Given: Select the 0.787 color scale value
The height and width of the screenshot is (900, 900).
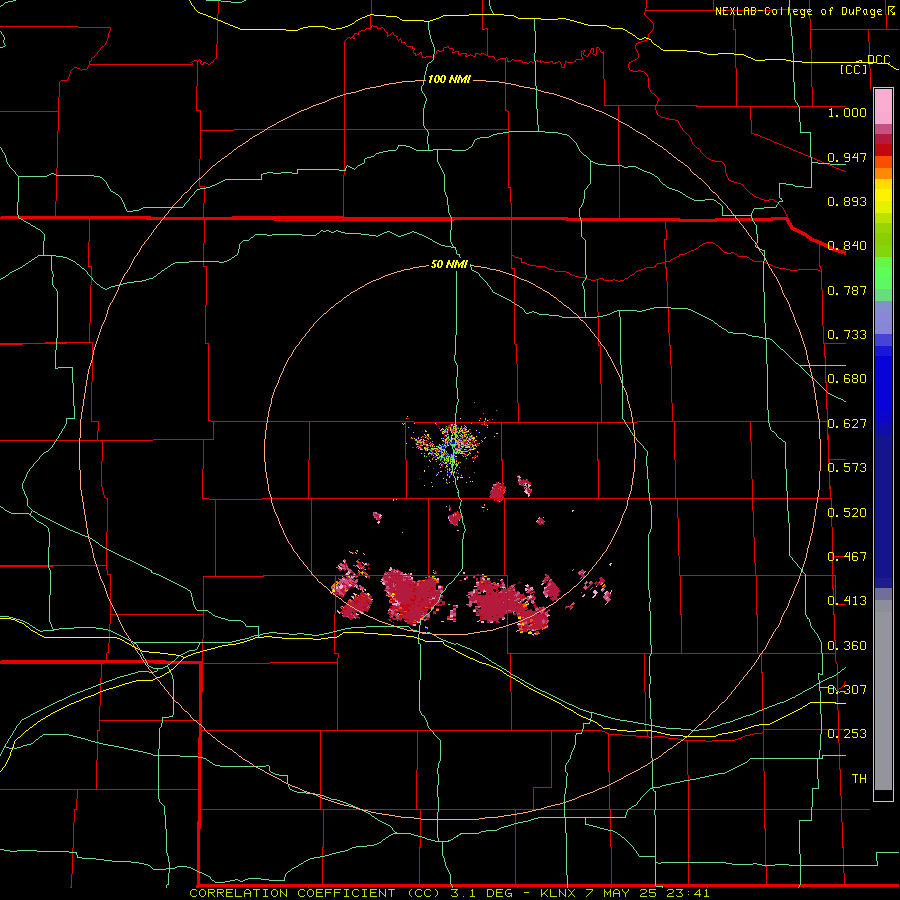Looking at the screenshot, I should [x=847, y=290].
